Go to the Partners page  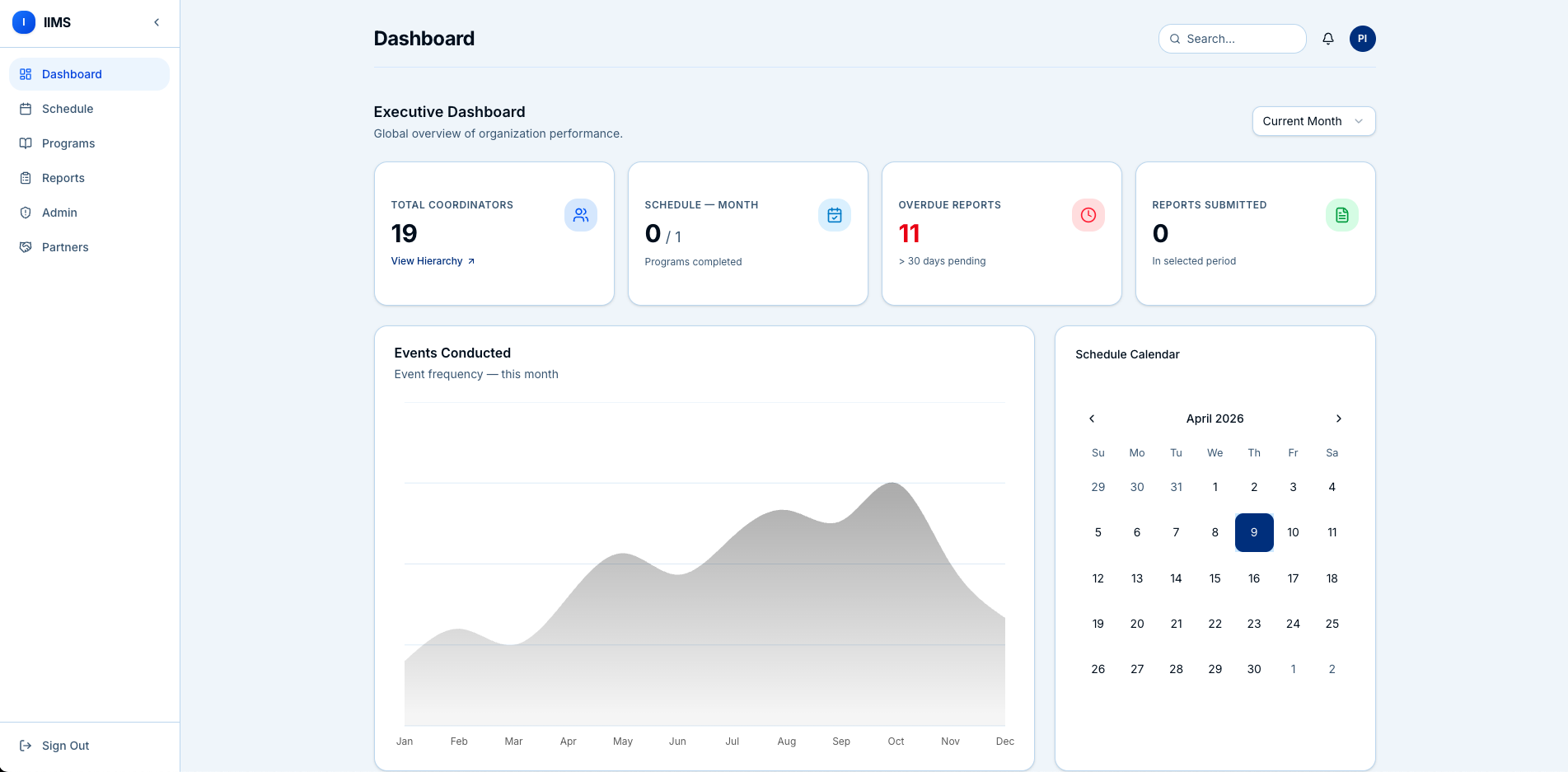point(65,247)
